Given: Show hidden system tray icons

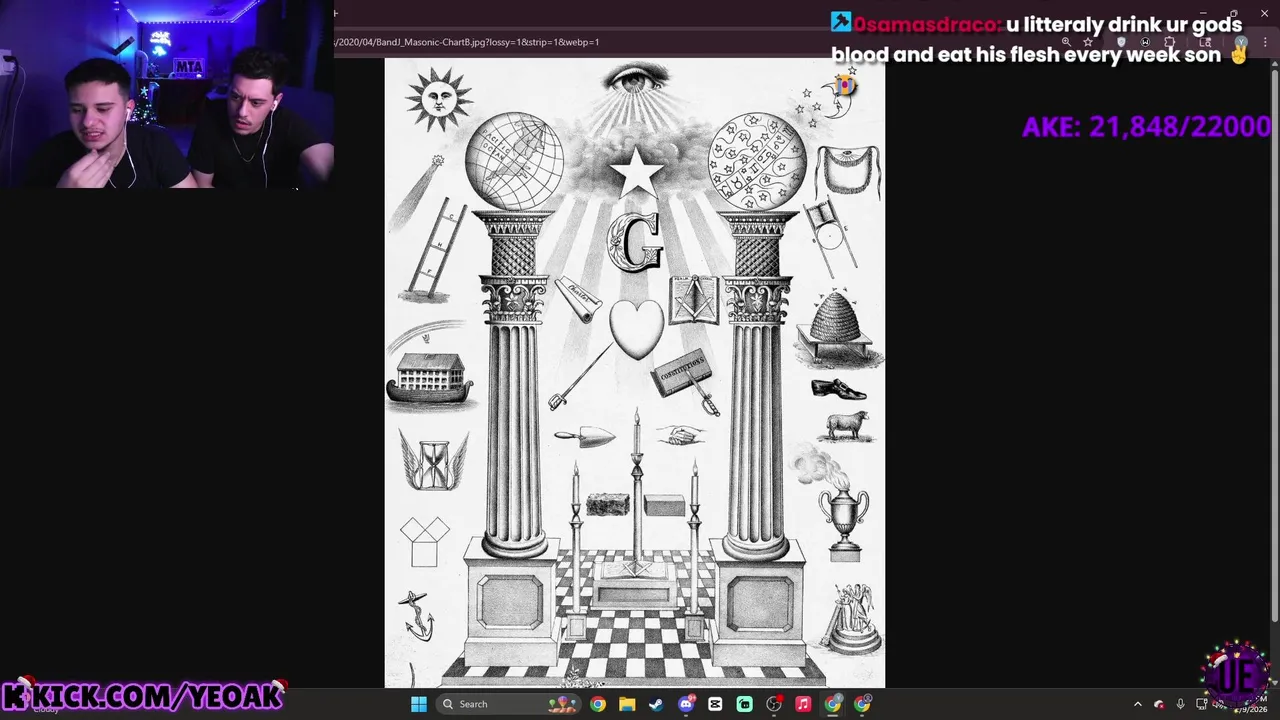Looking at the screenshot, I should click(1137, 704).
